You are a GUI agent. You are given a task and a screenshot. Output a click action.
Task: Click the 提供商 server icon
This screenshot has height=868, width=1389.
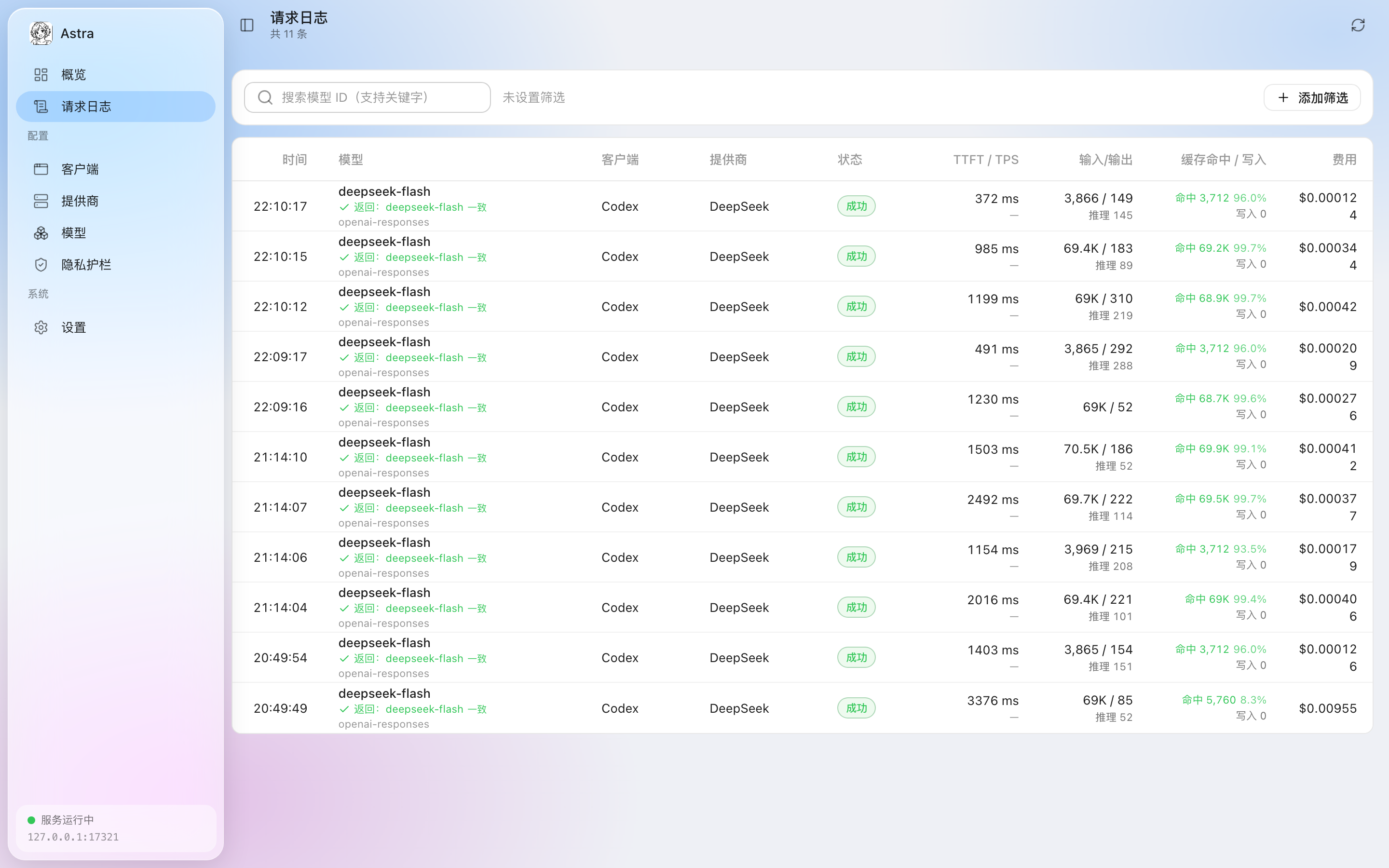click(x=41, y=201)
